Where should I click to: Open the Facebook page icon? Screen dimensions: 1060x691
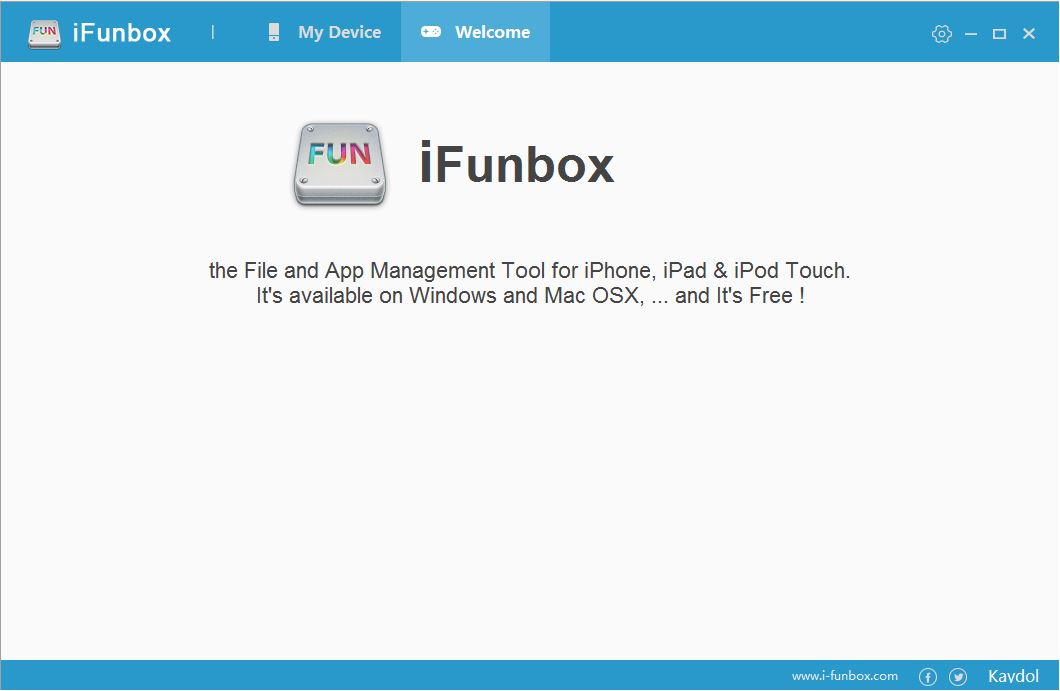click(x=928, y=676)
